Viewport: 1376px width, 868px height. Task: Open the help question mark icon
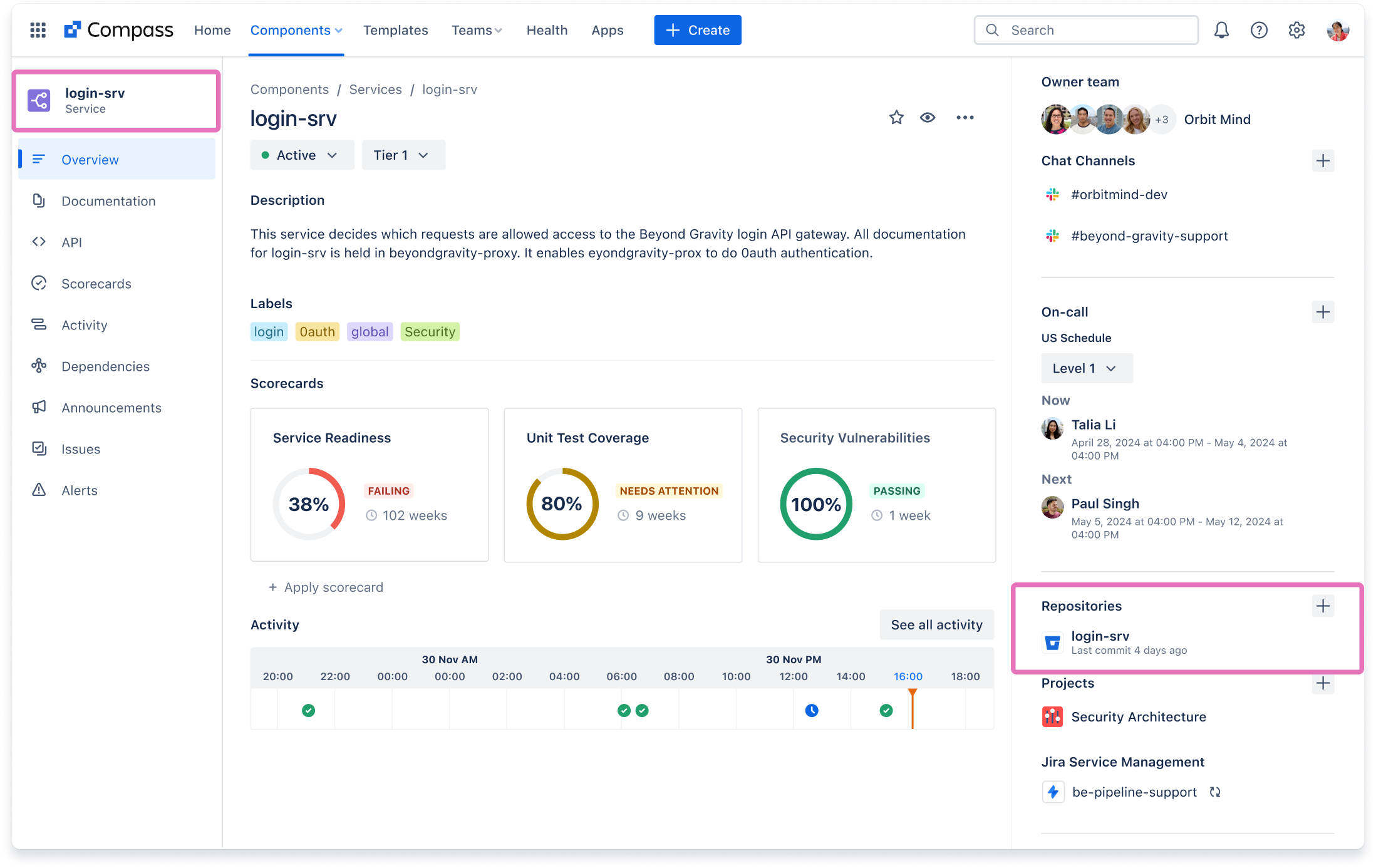coord(1259,30)
